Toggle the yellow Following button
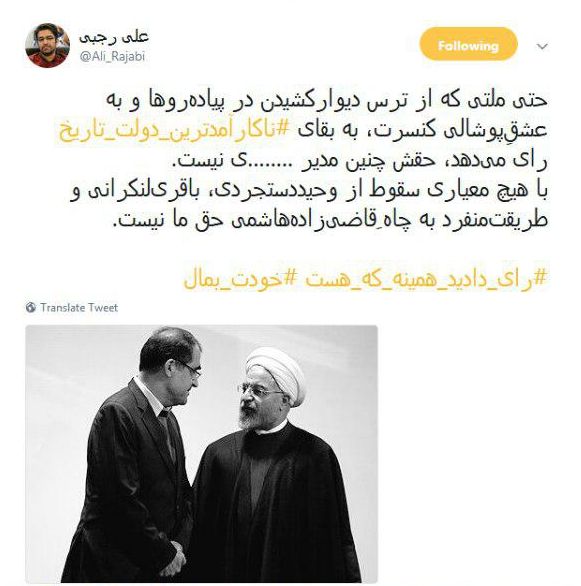 pyautogui.click(x=469, y=44)
